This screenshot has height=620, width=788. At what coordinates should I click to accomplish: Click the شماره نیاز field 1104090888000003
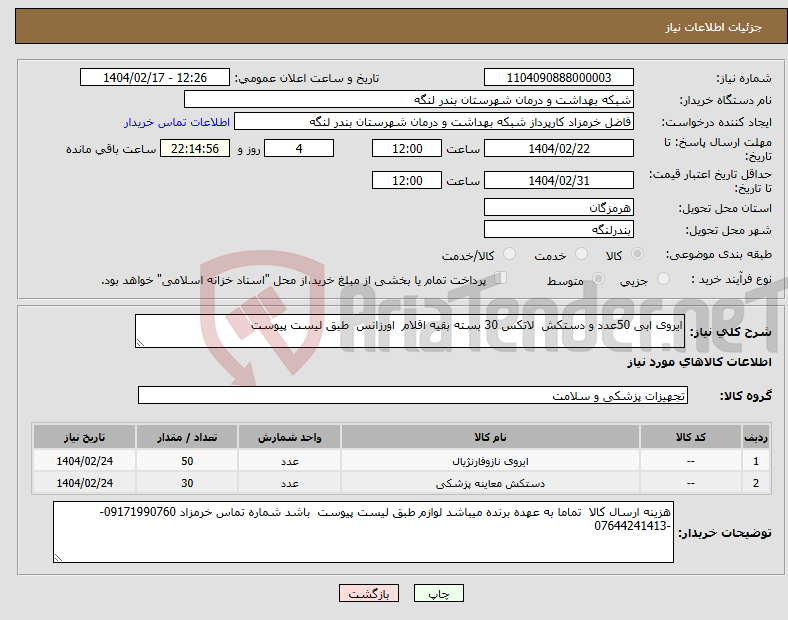[x=558, y=77]
